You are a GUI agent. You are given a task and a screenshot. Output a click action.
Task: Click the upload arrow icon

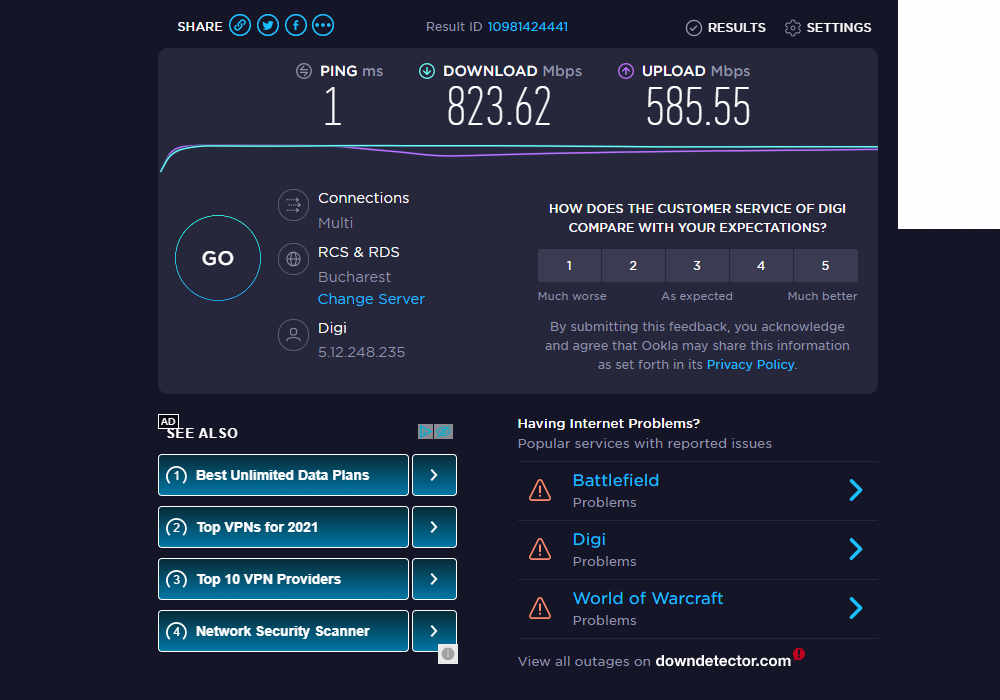pyautogui.click(x=626, y=71)
